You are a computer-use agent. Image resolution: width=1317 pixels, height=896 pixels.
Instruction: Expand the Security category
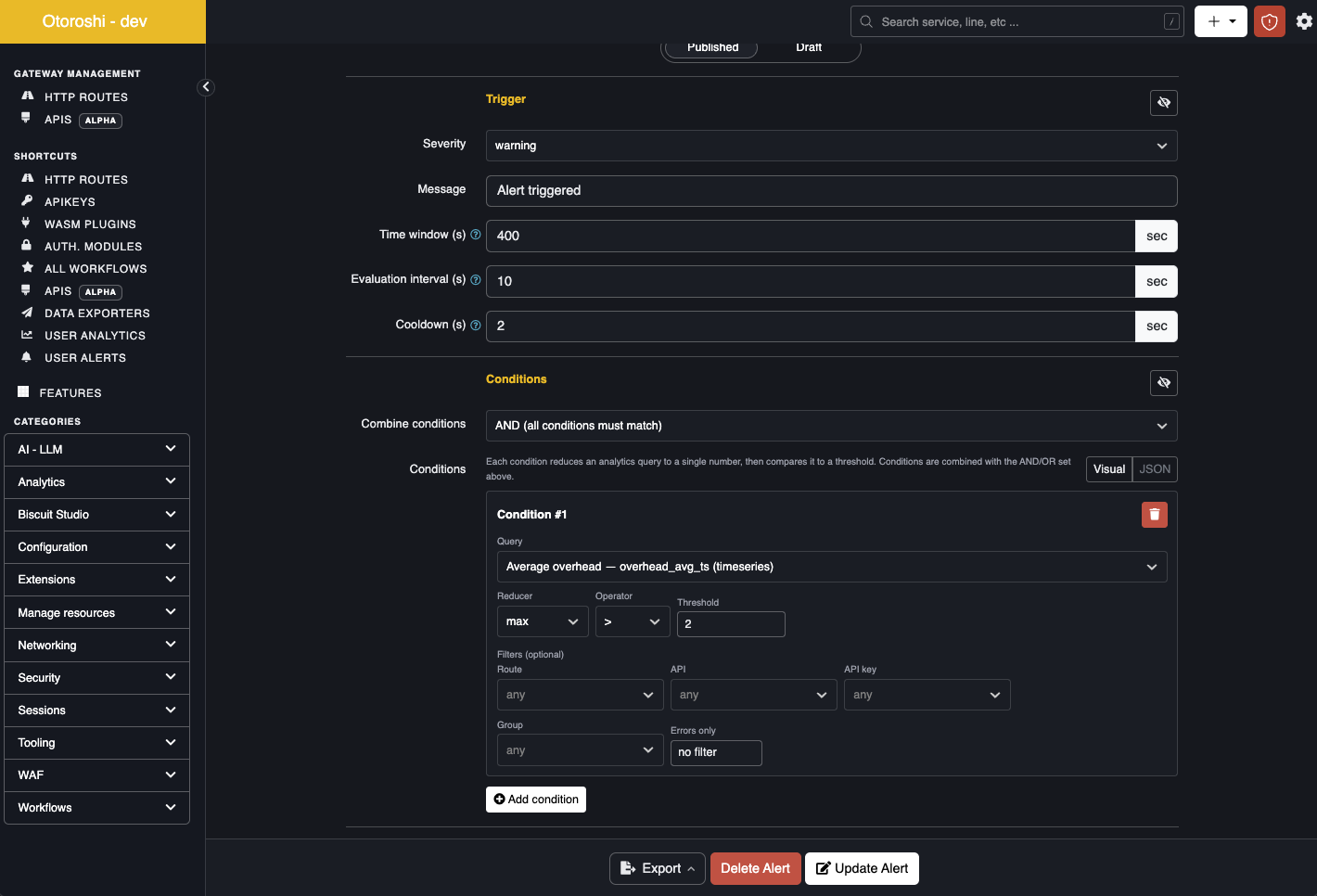97,678
